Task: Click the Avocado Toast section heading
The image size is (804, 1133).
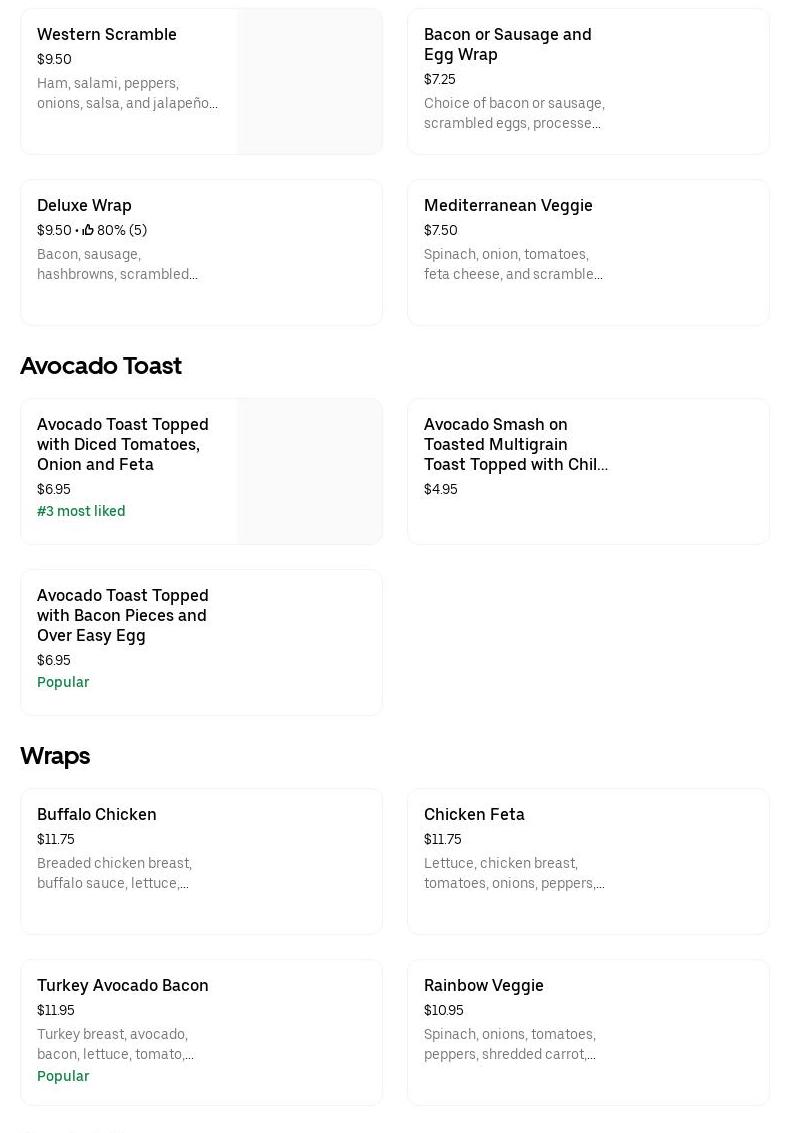Action: pyautogui.click(x=101, y=366)
